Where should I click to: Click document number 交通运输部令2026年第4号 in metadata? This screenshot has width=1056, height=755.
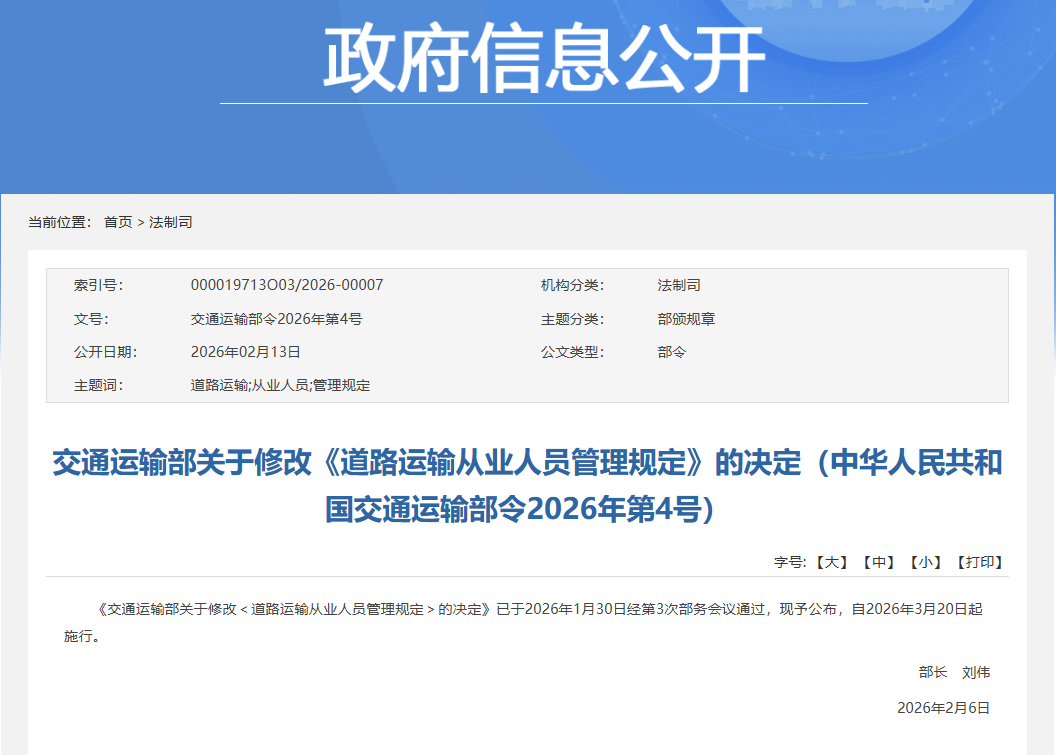tap(276, 319)
